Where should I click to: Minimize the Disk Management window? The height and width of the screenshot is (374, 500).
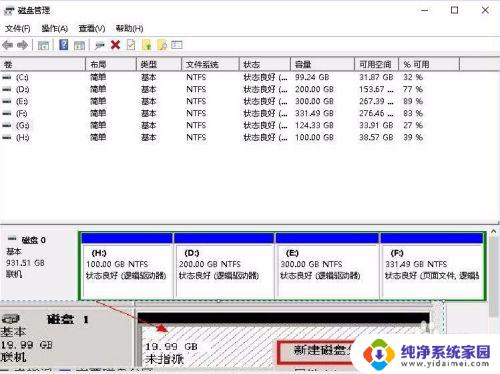424,10
